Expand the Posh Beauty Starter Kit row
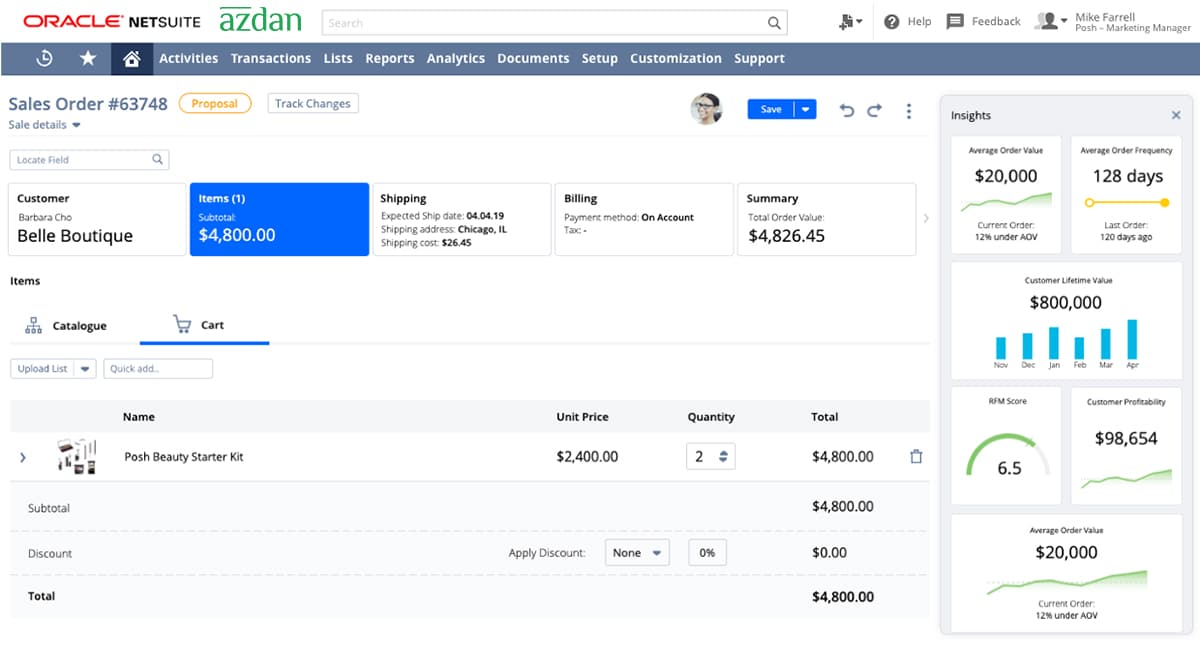 click(x=22, y=456)
